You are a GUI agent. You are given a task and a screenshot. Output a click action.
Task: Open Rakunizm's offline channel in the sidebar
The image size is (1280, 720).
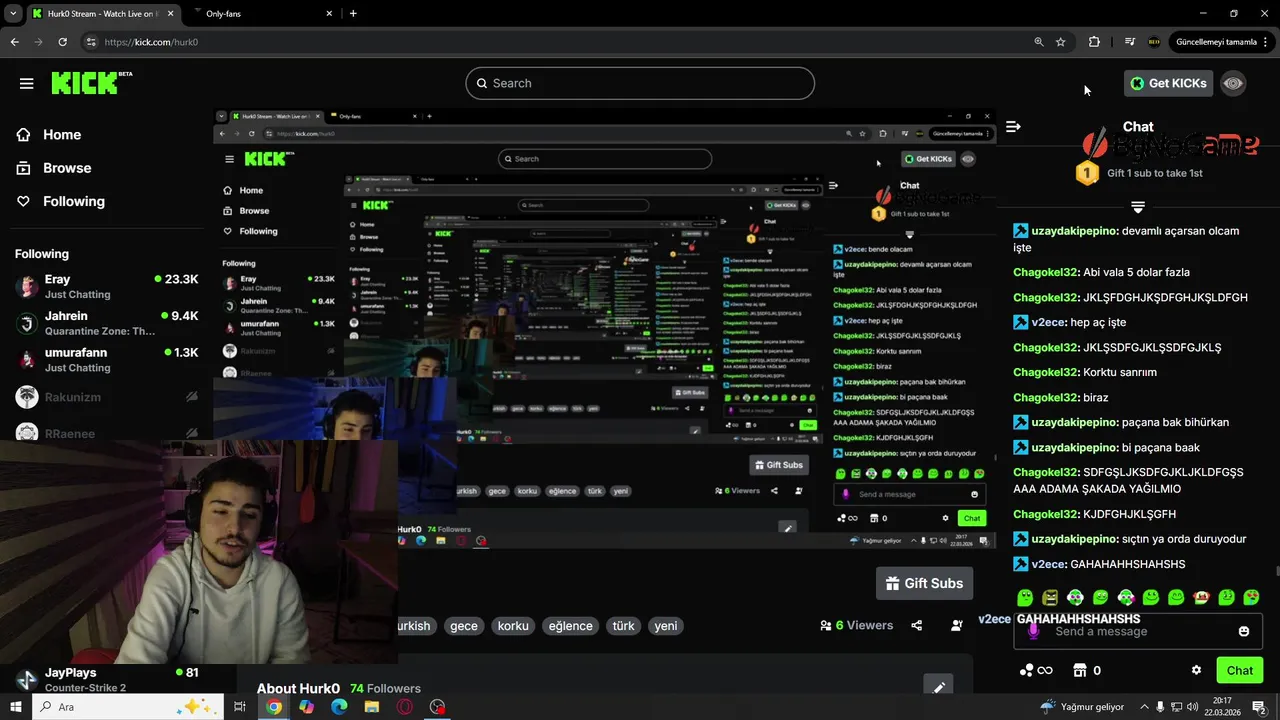106,397
